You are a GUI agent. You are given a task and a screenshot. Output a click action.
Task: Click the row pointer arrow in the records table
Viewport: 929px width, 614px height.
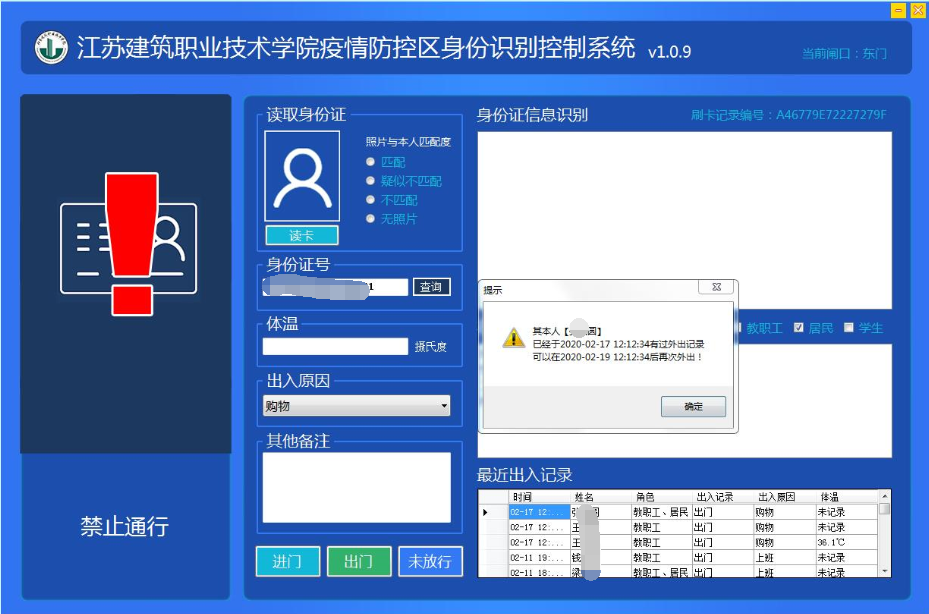pyautogui.click(x=486, y=512)
